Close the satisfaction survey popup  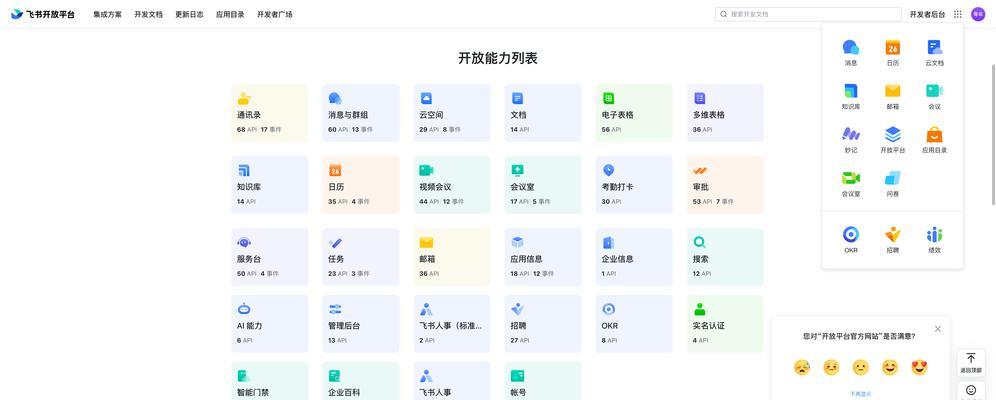pos(938,329)
